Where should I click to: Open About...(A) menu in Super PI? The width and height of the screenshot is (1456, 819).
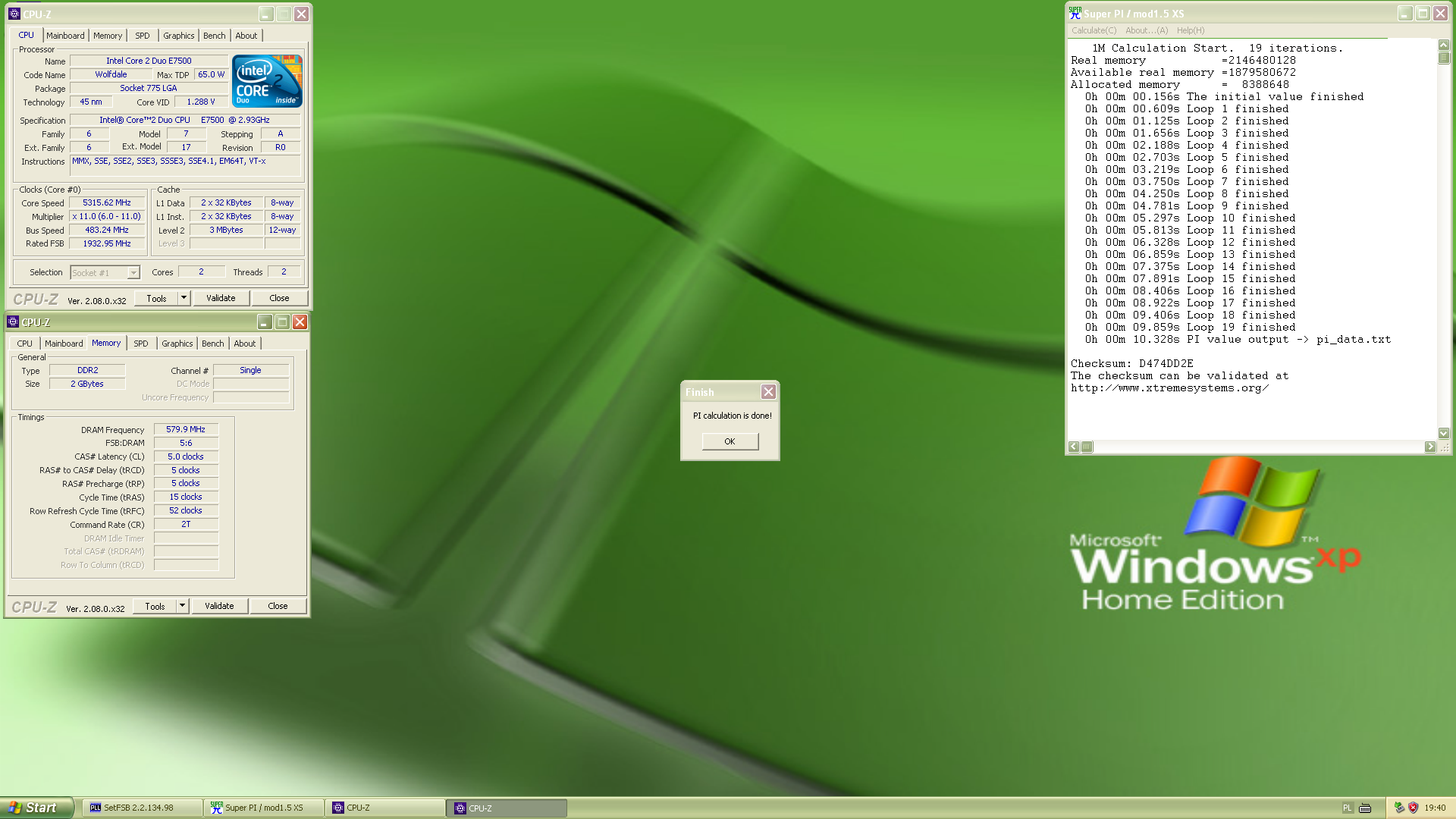pyautogui.click(x=1147, y=30)
